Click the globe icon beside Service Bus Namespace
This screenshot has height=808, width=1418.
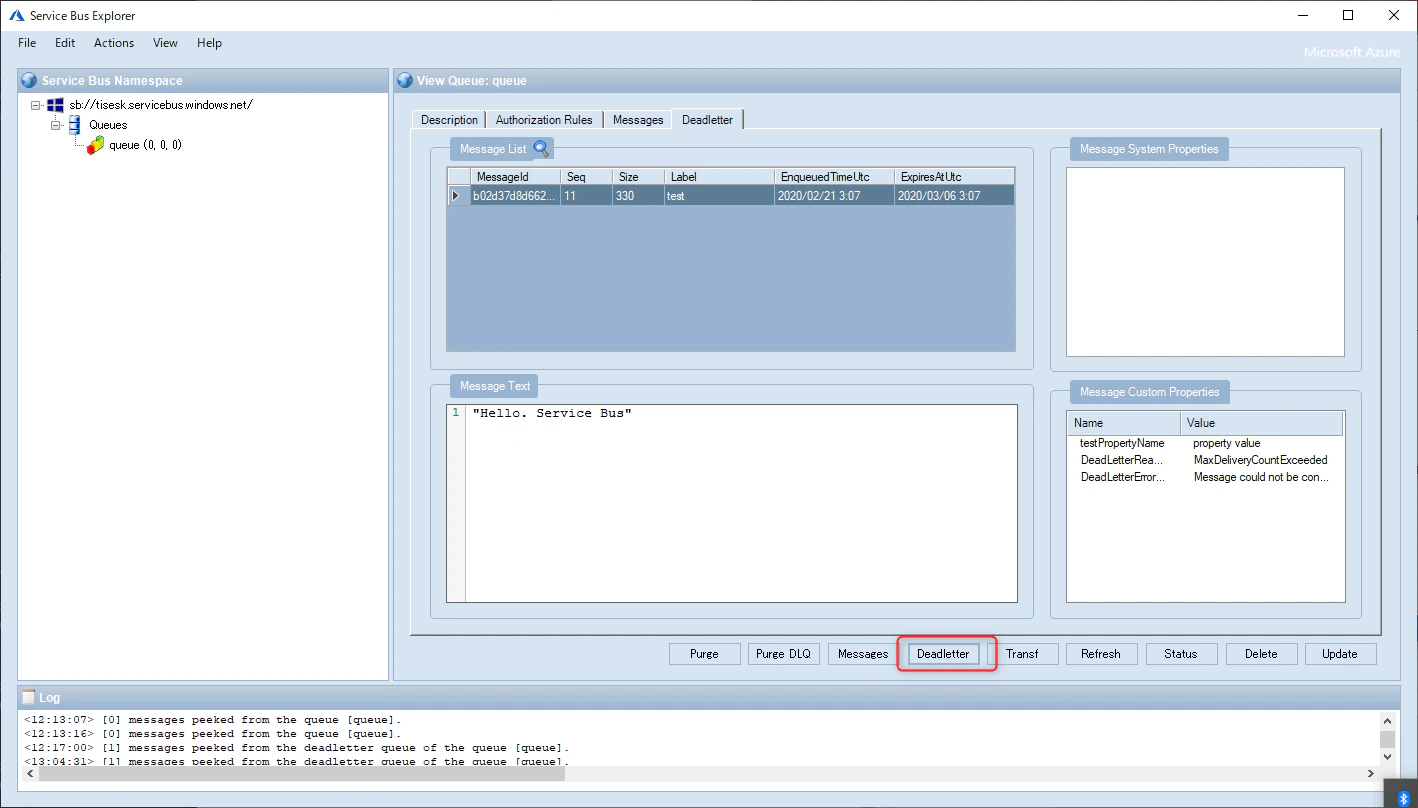pos(29,80)
